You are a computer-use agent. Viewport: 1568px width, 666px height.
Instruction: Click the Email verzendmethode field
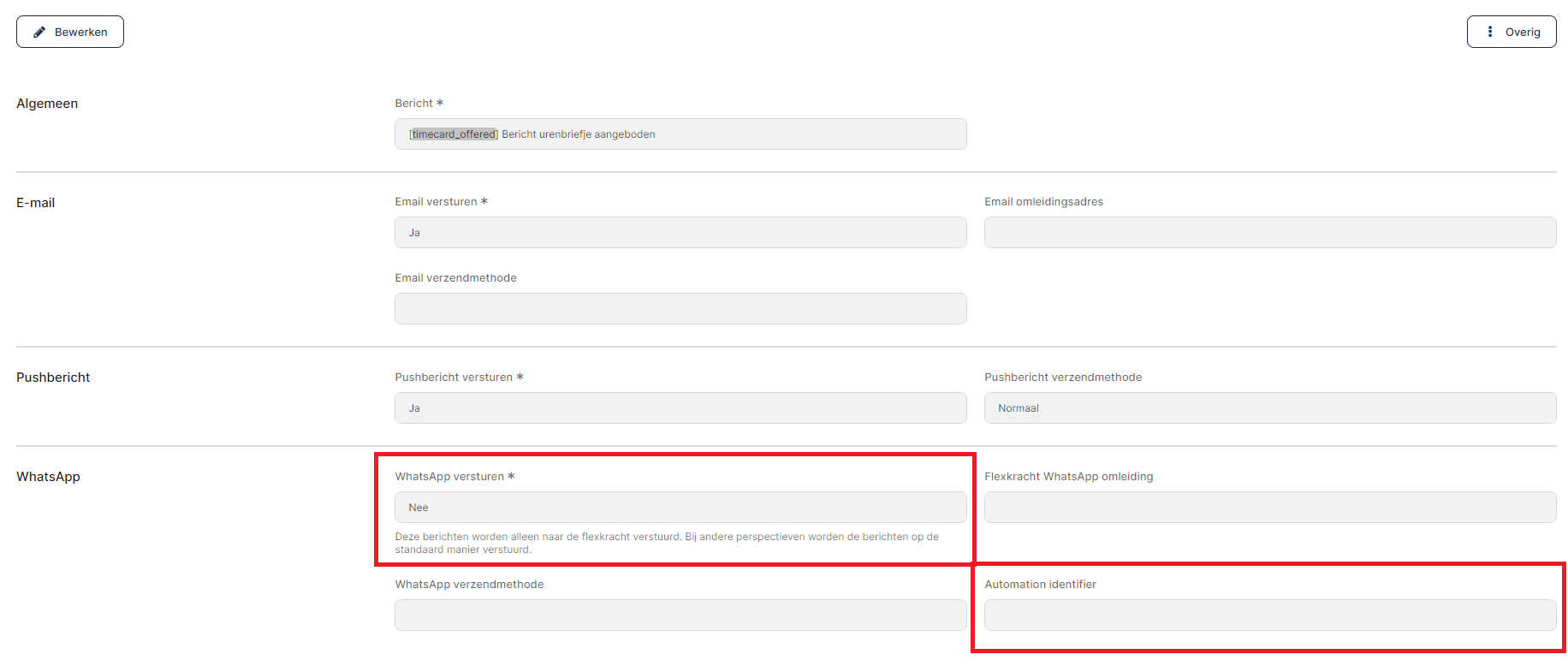click(x=680, y=309)
